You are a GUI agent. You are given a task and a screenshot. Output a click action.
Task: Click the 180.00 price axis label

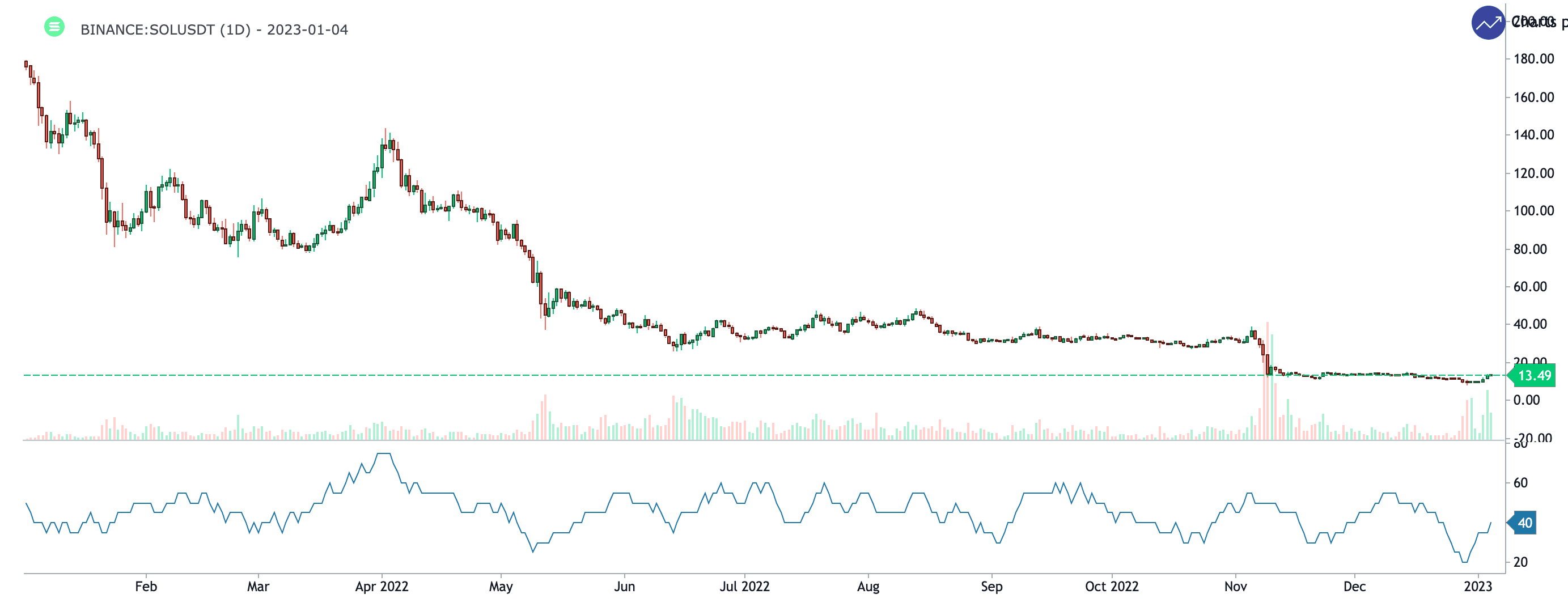click(1533, 59)
